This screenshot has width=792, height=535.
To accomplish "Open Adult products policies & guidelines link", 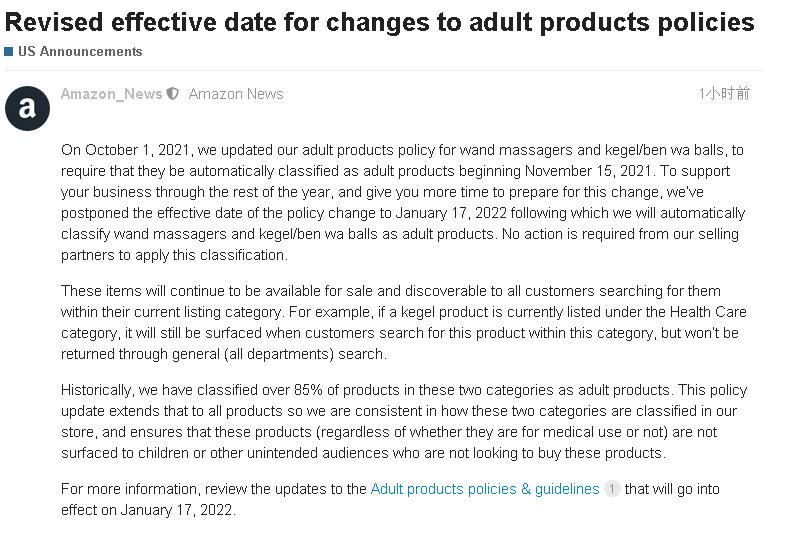I will (x=485, y=489).
